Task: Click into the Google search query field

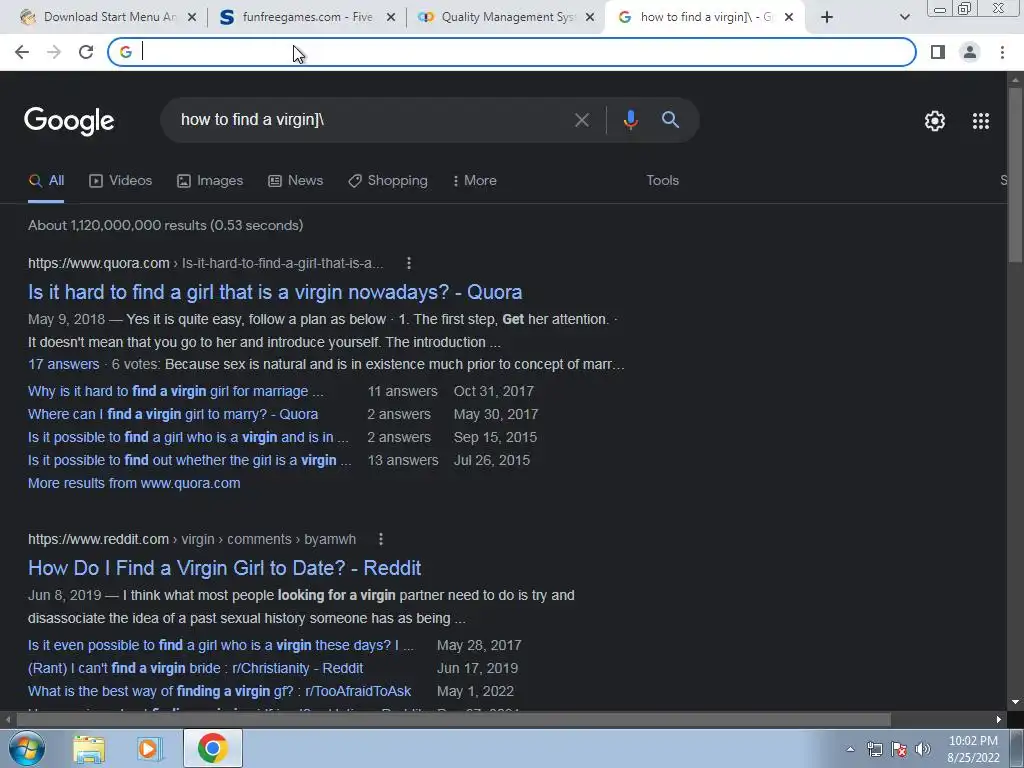Action: [x=369, y=120]
